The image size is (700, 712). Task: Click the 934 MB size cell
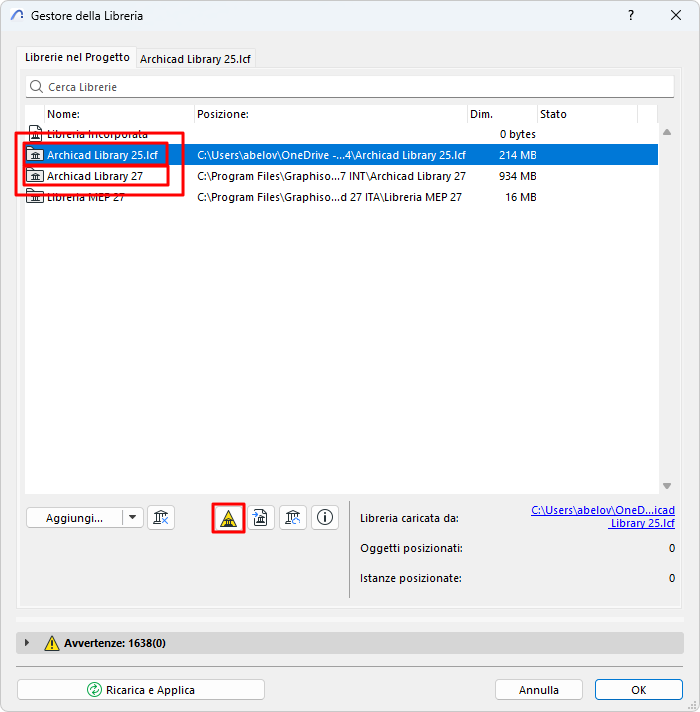tap(518, 176)
